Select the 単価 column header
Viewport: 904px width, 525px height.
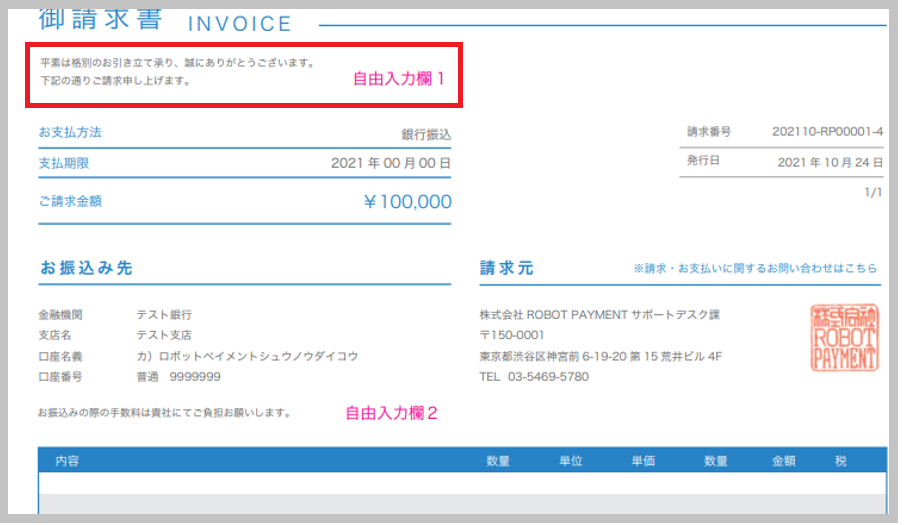[643, 461]
